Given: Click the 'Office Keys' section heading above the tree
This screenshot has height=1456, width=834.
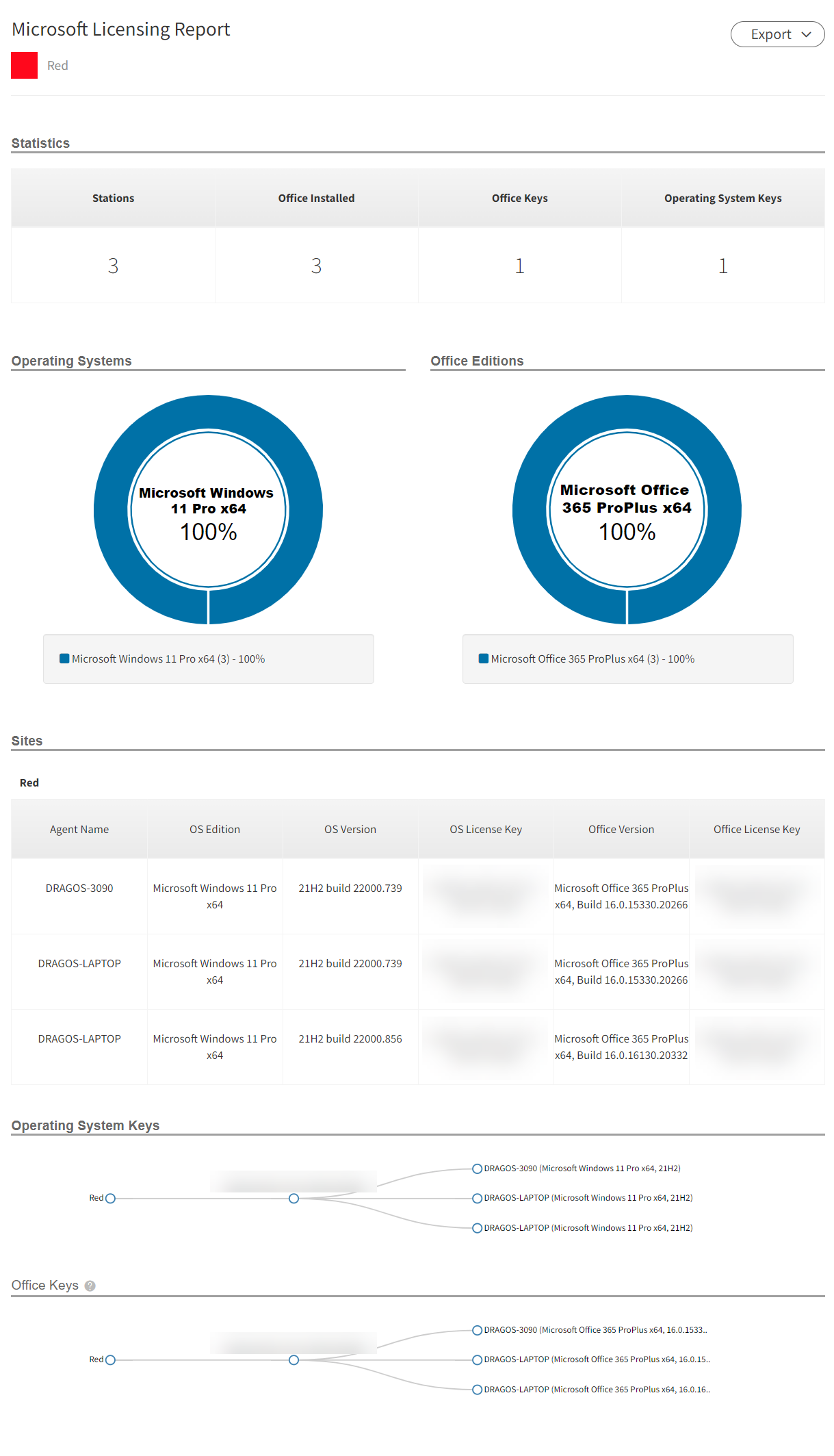Looking at the screenshot, I should (45, 1286).
